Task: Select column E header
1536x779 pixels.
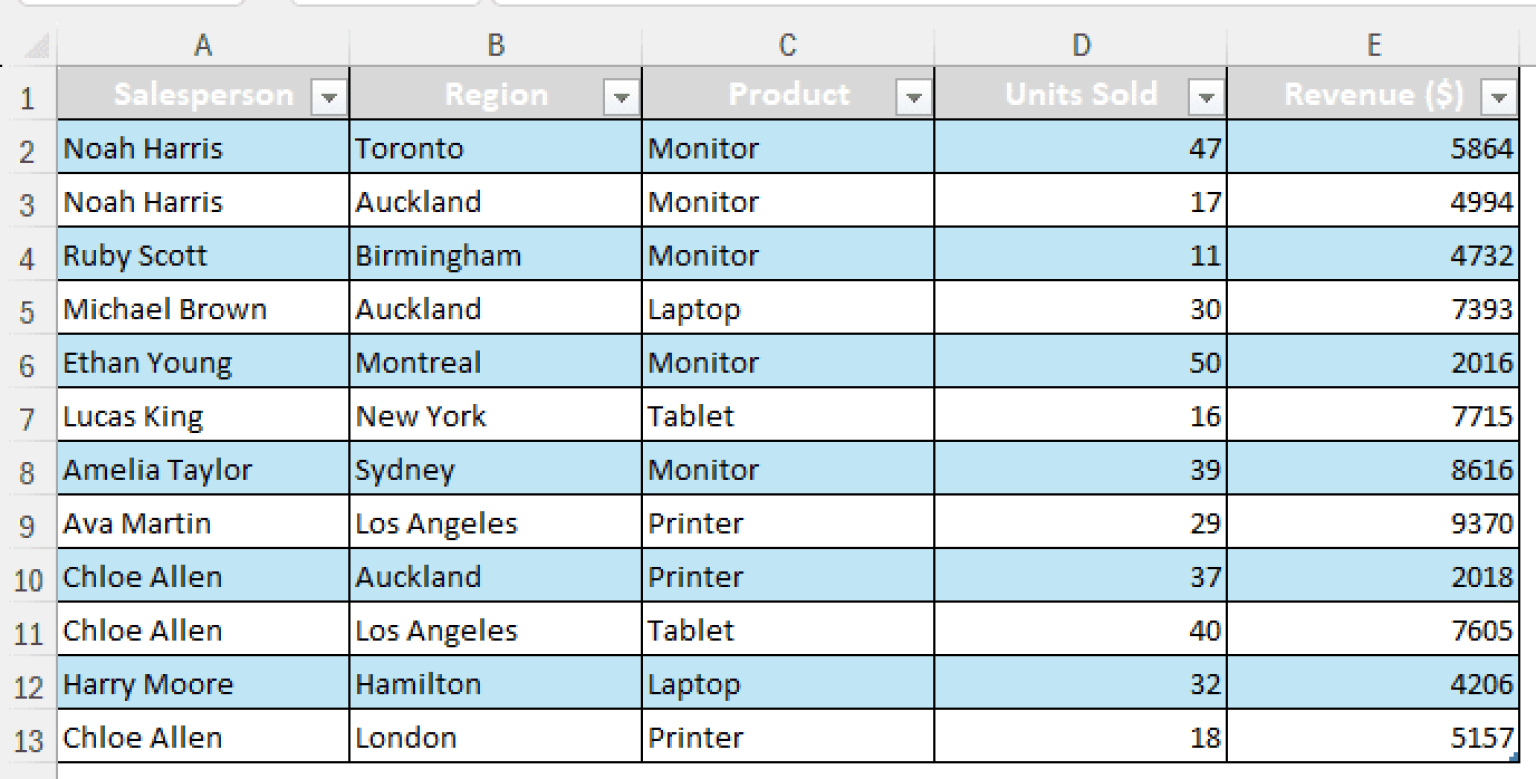Action: (x=1373, y=45)
